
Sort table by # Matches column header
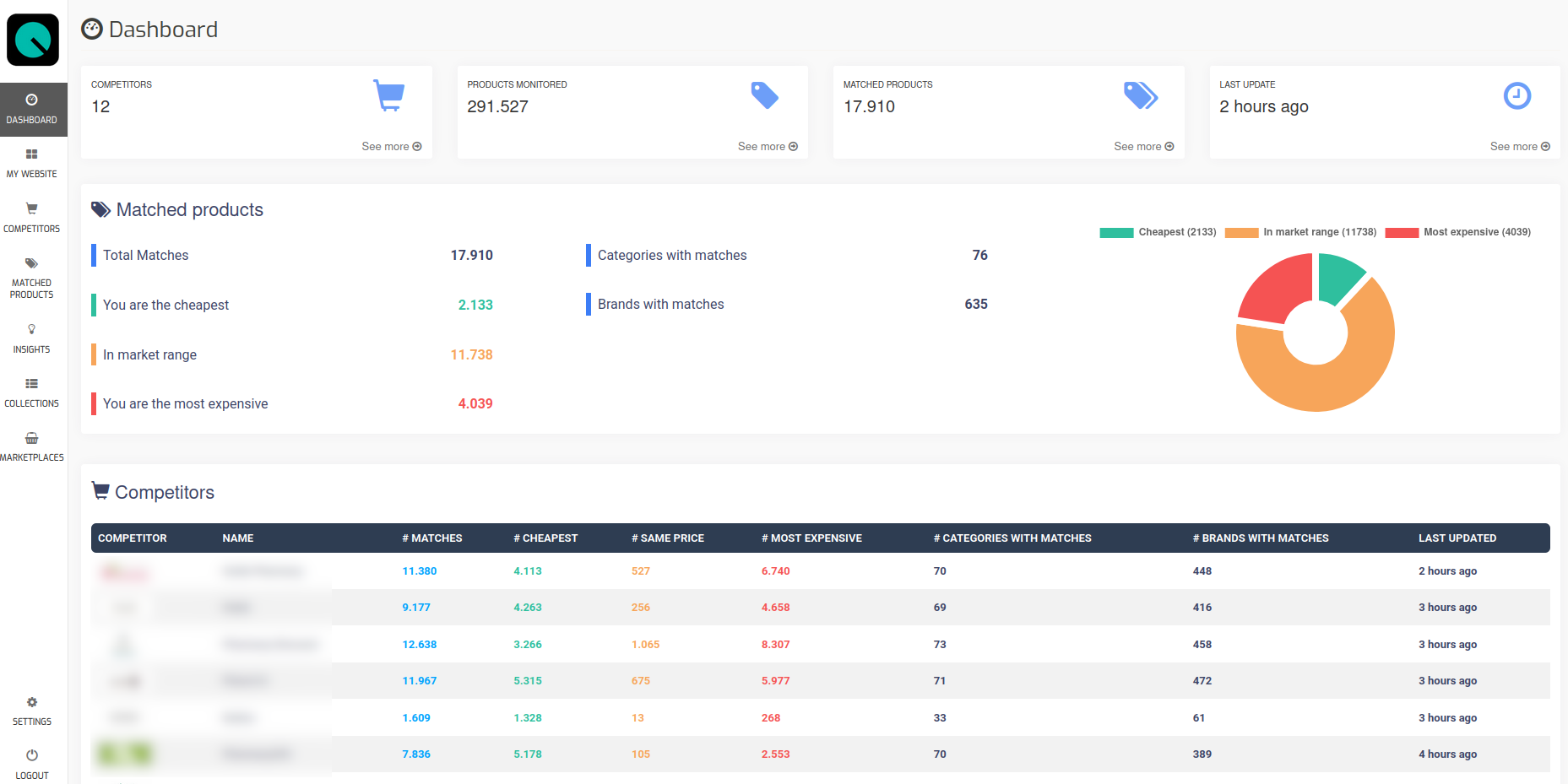tap(431, 538)
